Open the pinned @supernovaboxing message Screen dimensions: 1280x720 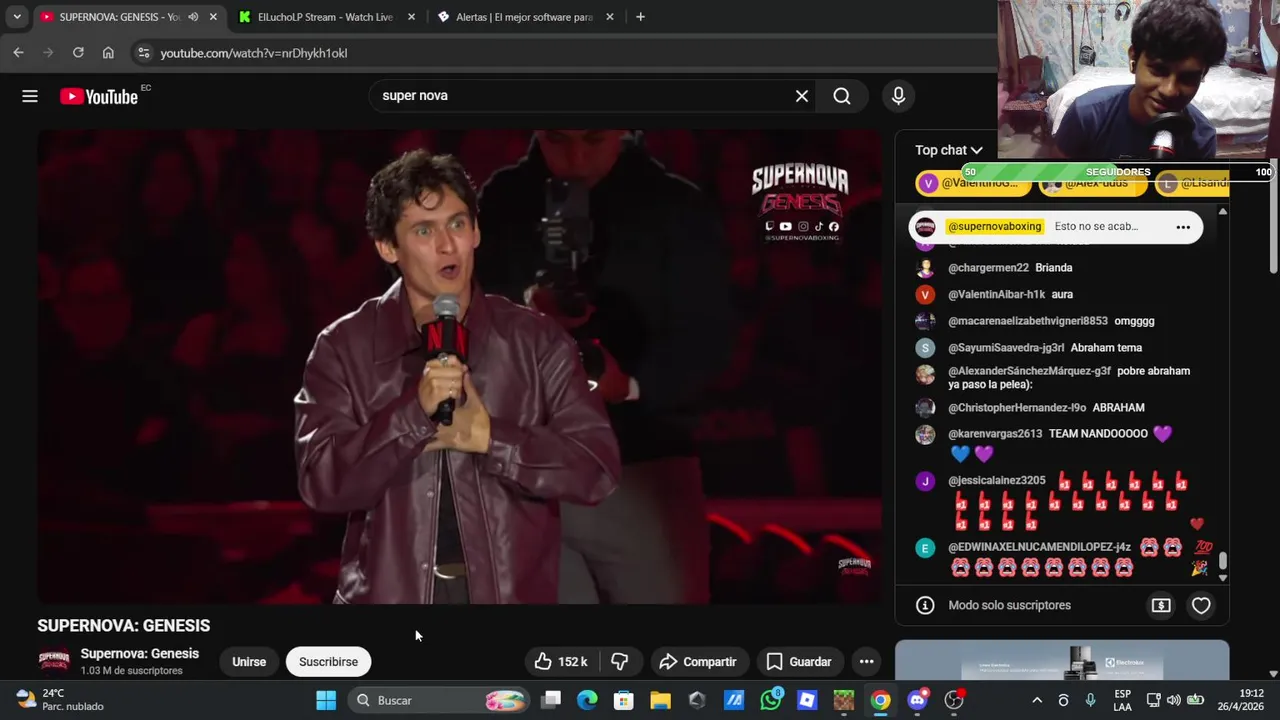click(x=1055, y=227)
